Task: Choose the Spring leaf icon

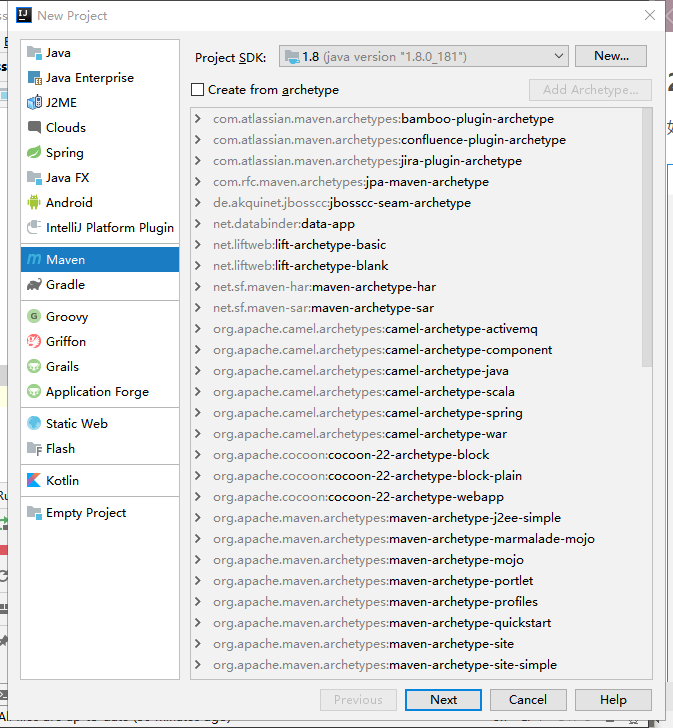Action: 34,152
